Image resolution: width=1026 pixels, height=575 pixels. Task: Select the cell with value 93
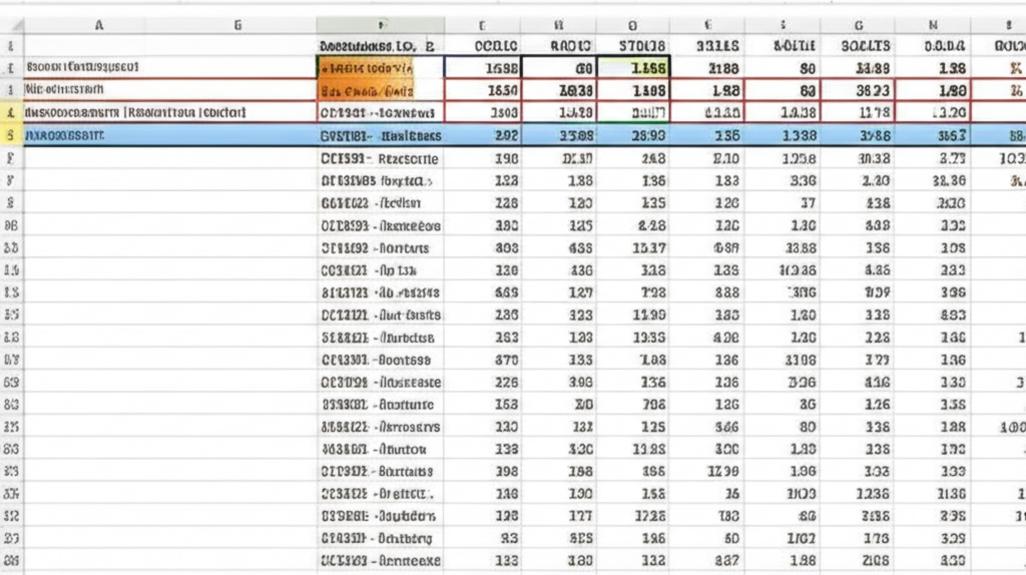[x=483, y=538]
